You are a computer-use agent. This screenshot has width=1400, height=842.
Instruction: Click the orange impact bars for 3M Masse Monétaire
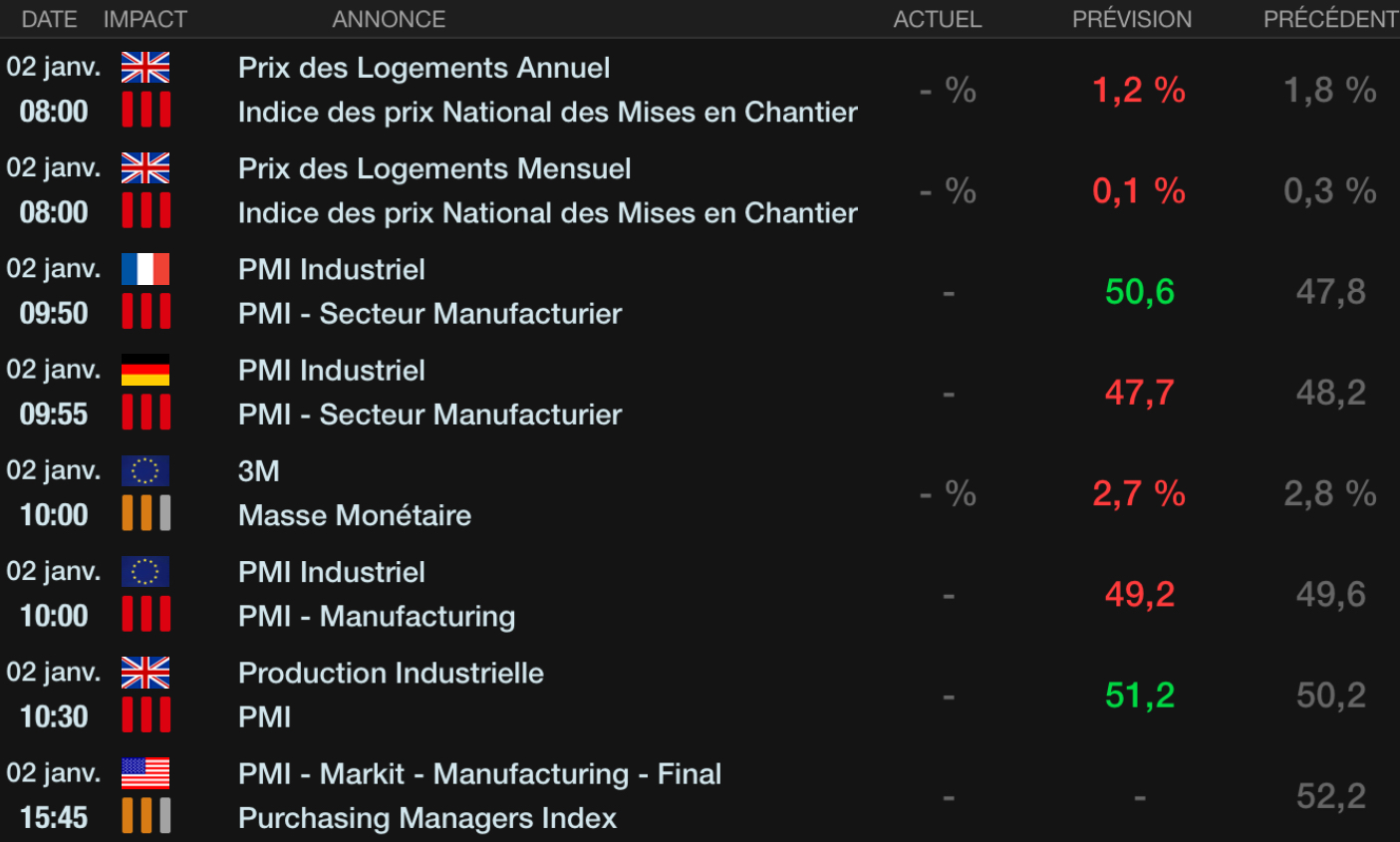[146, 513]
